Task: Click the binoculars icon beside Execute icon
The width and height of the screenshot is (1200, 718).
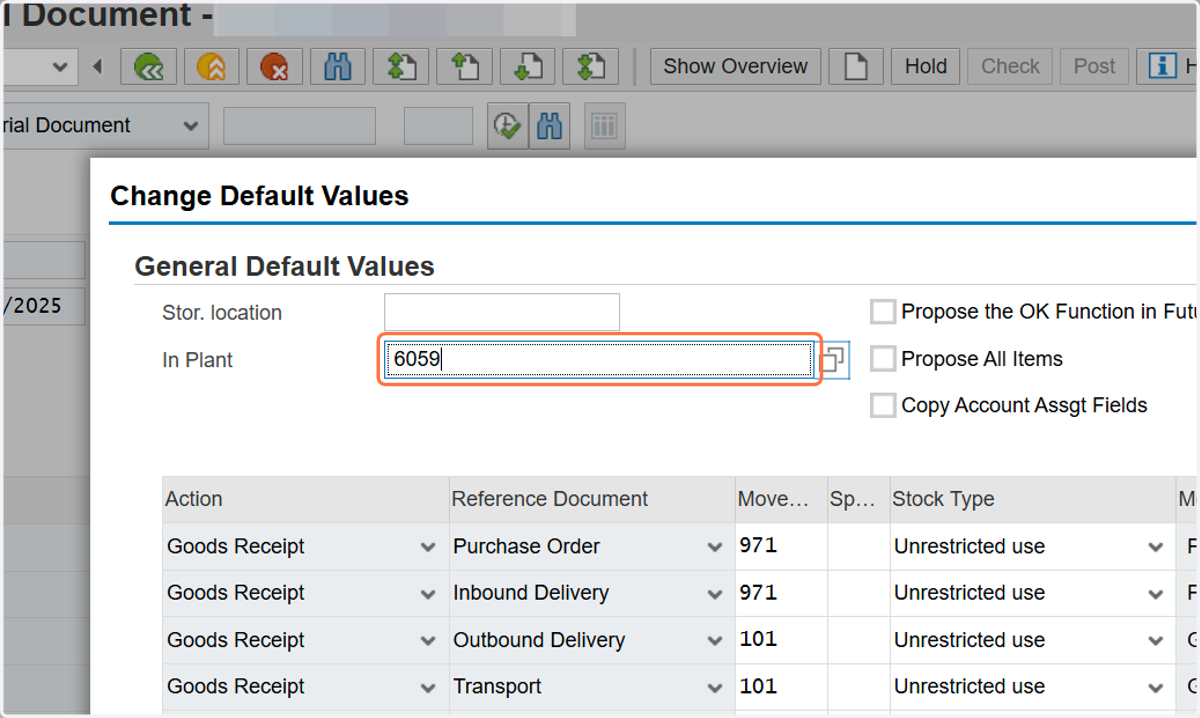Action: pyautogui.click(x=549, y=126)
